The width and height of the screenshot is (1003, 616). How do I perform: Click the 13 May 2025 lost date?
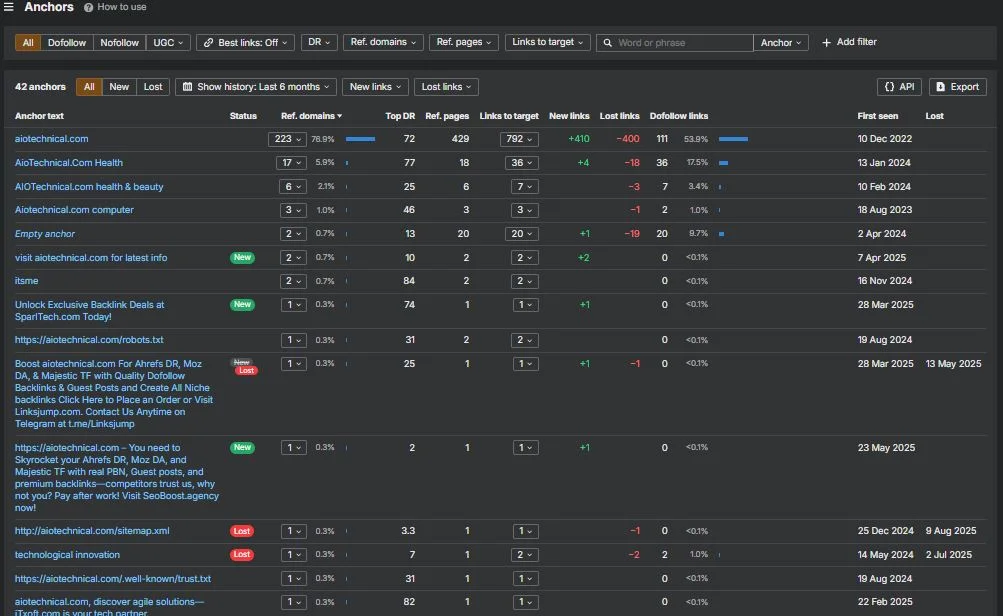(x=953, y=363)
